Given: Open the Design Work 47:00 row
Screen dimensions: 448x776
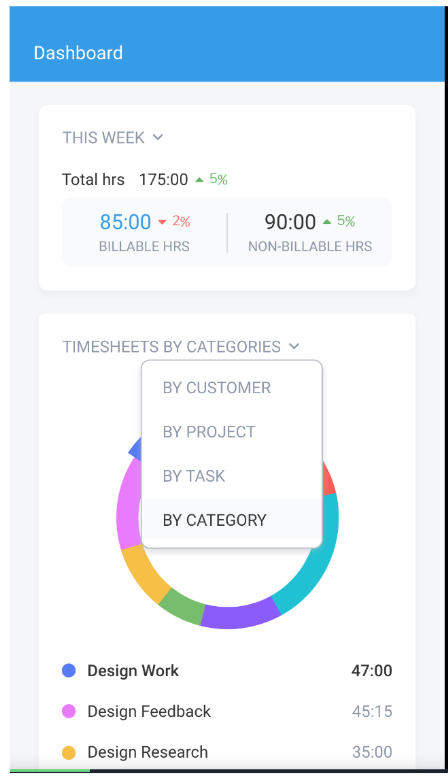Looking at the screenshot, I should 227,671.
